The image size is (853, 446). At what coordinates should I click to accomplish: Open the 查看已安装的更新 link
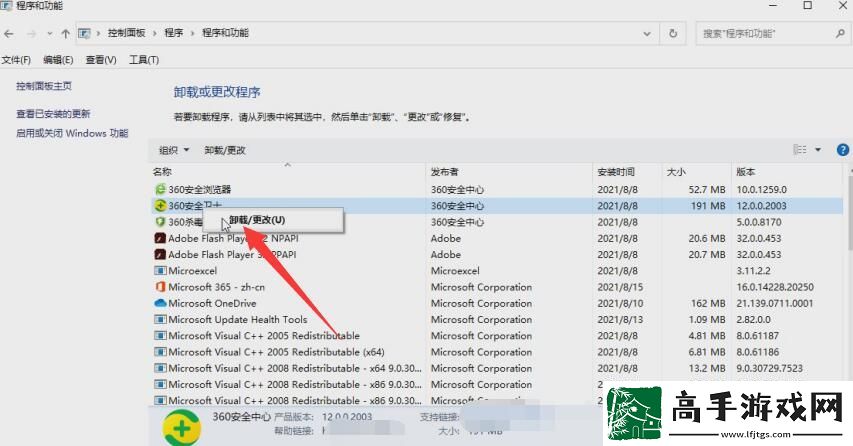[x=53, y=114]
